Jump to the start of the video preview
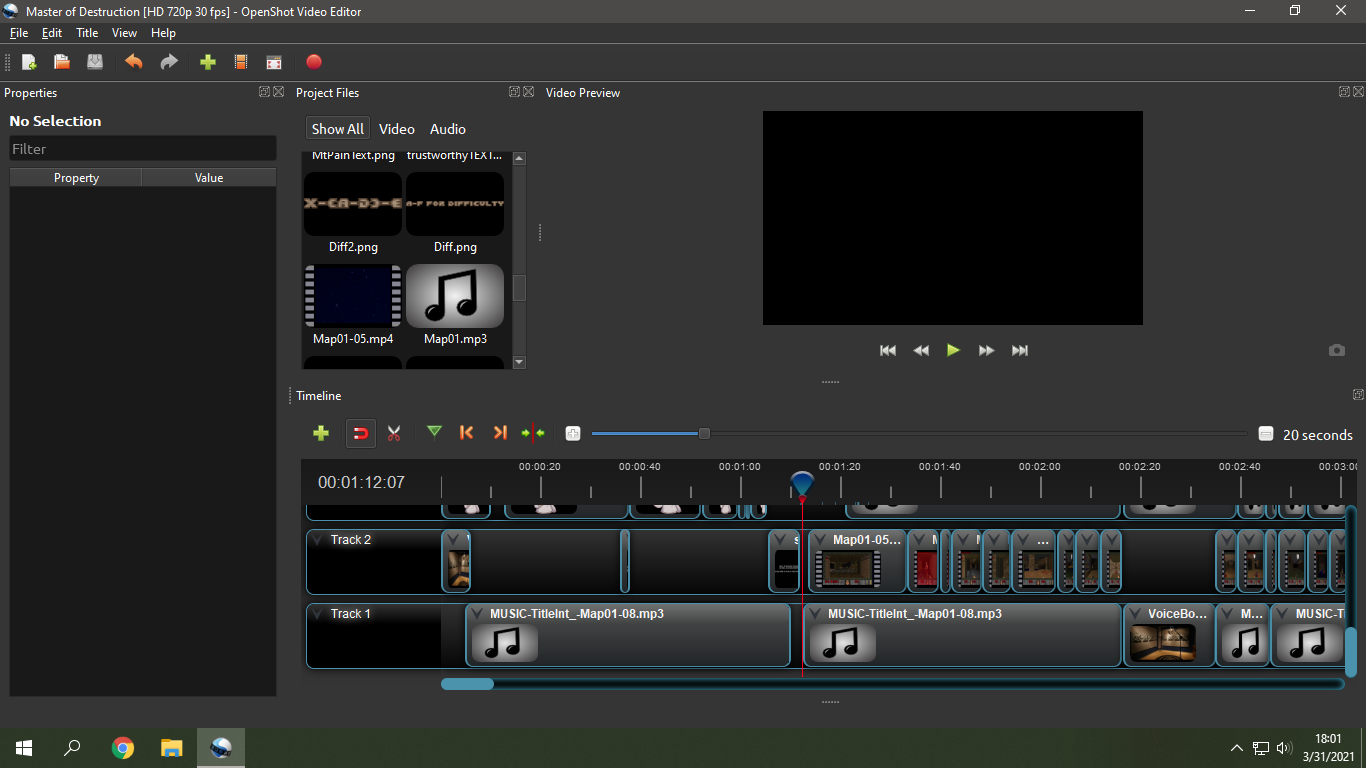Screen dimensions: 1366x768 888,350
